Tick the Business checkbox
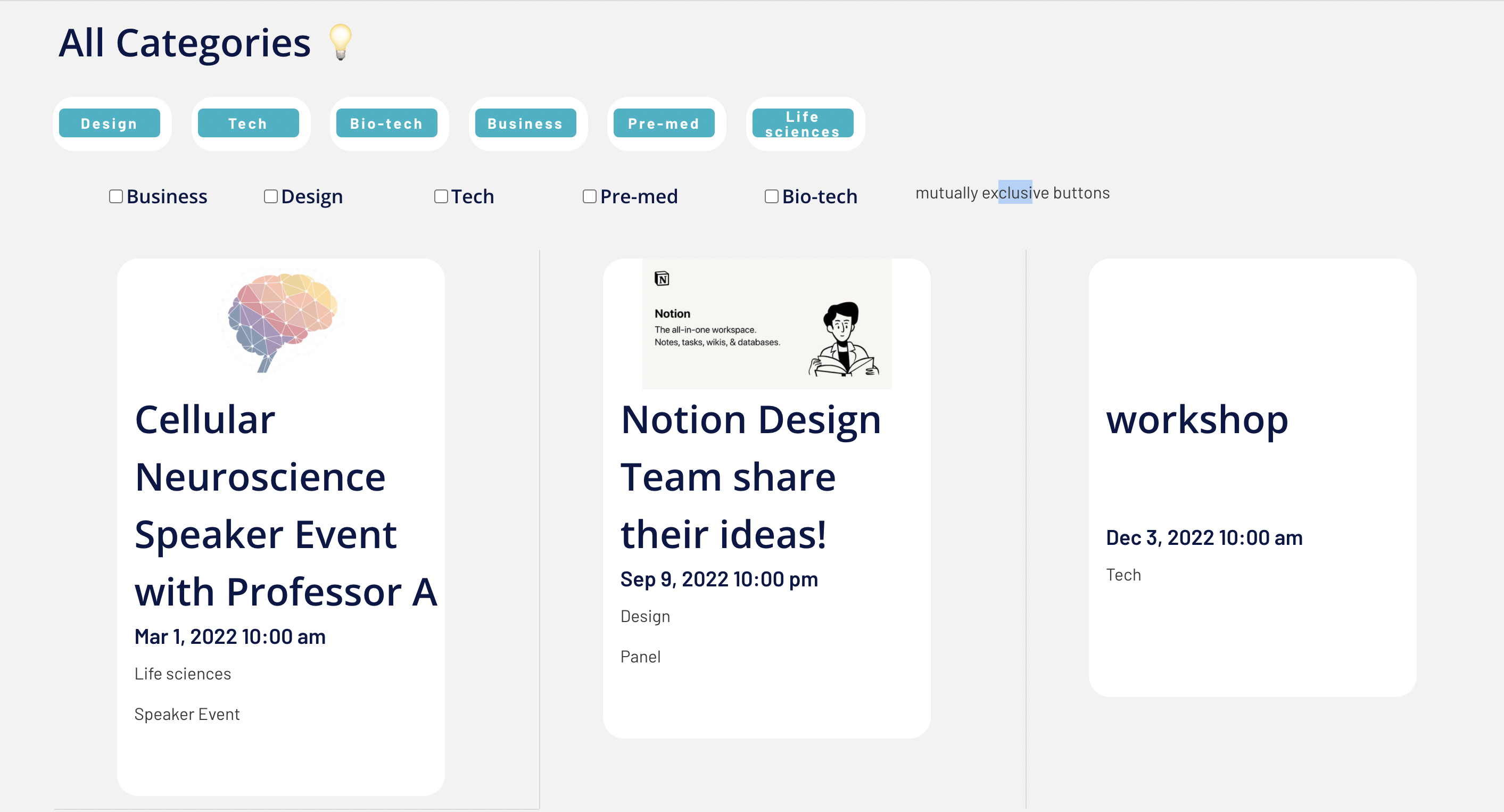Image resolution: width=1504 pixels, height=812 pixels. click(x=116, y=197)
